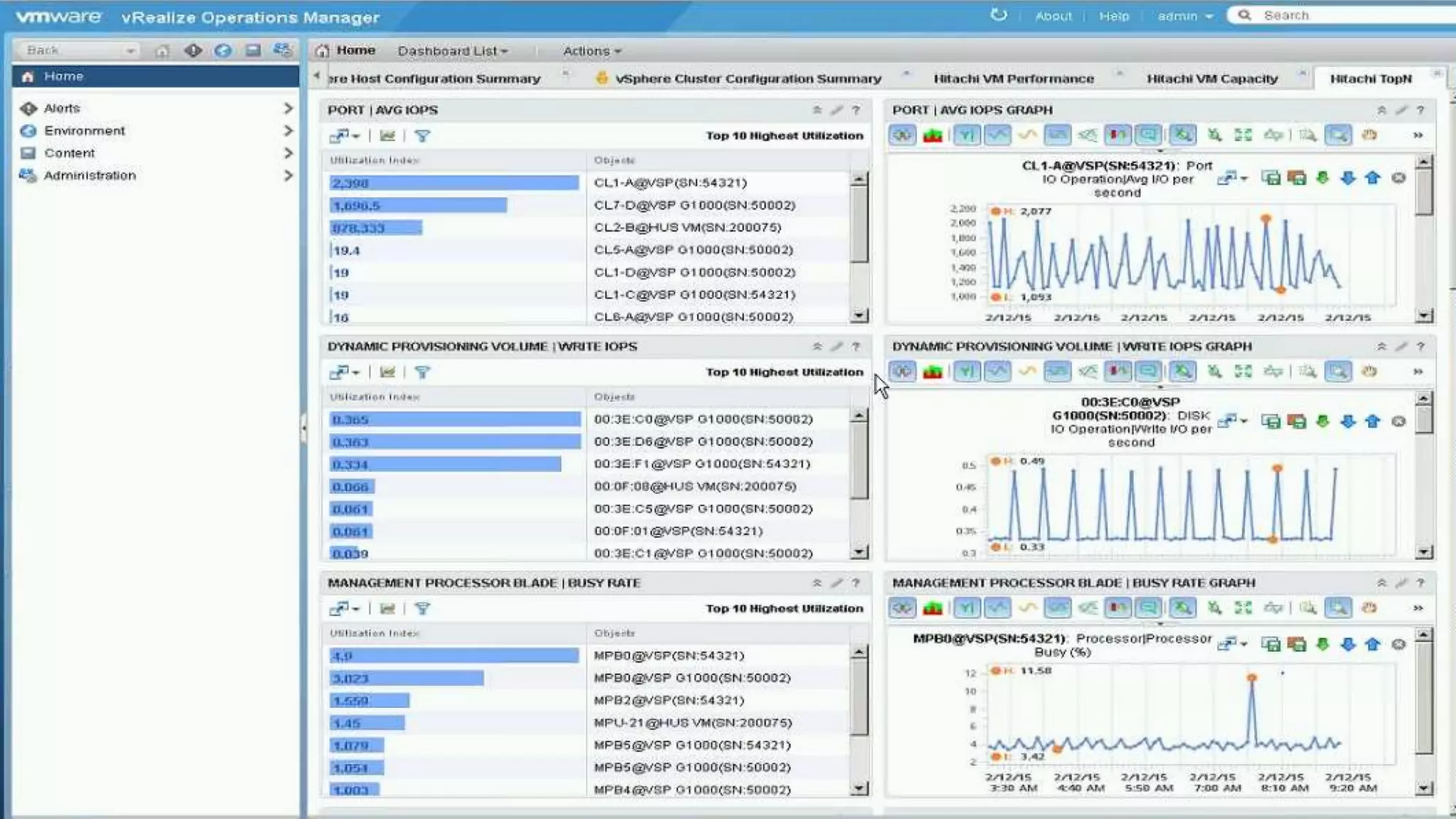This screenshot has height=819, width=1456.
Task: Toggle the zoom view button in Busy Rate Graph toolbar
Action: coord(1338,608)
